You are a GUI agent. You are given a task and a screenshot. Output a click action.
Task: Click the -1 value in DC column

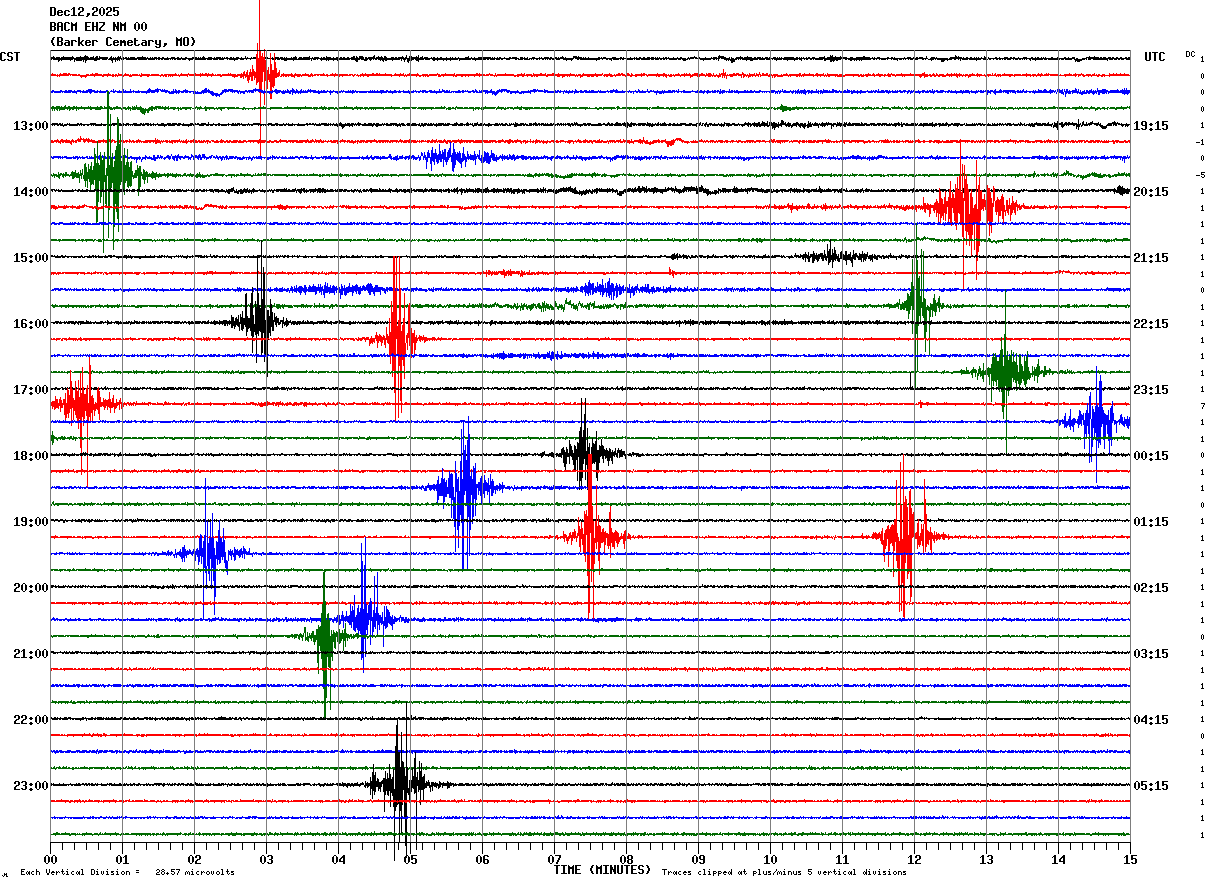coord(1201,142)
